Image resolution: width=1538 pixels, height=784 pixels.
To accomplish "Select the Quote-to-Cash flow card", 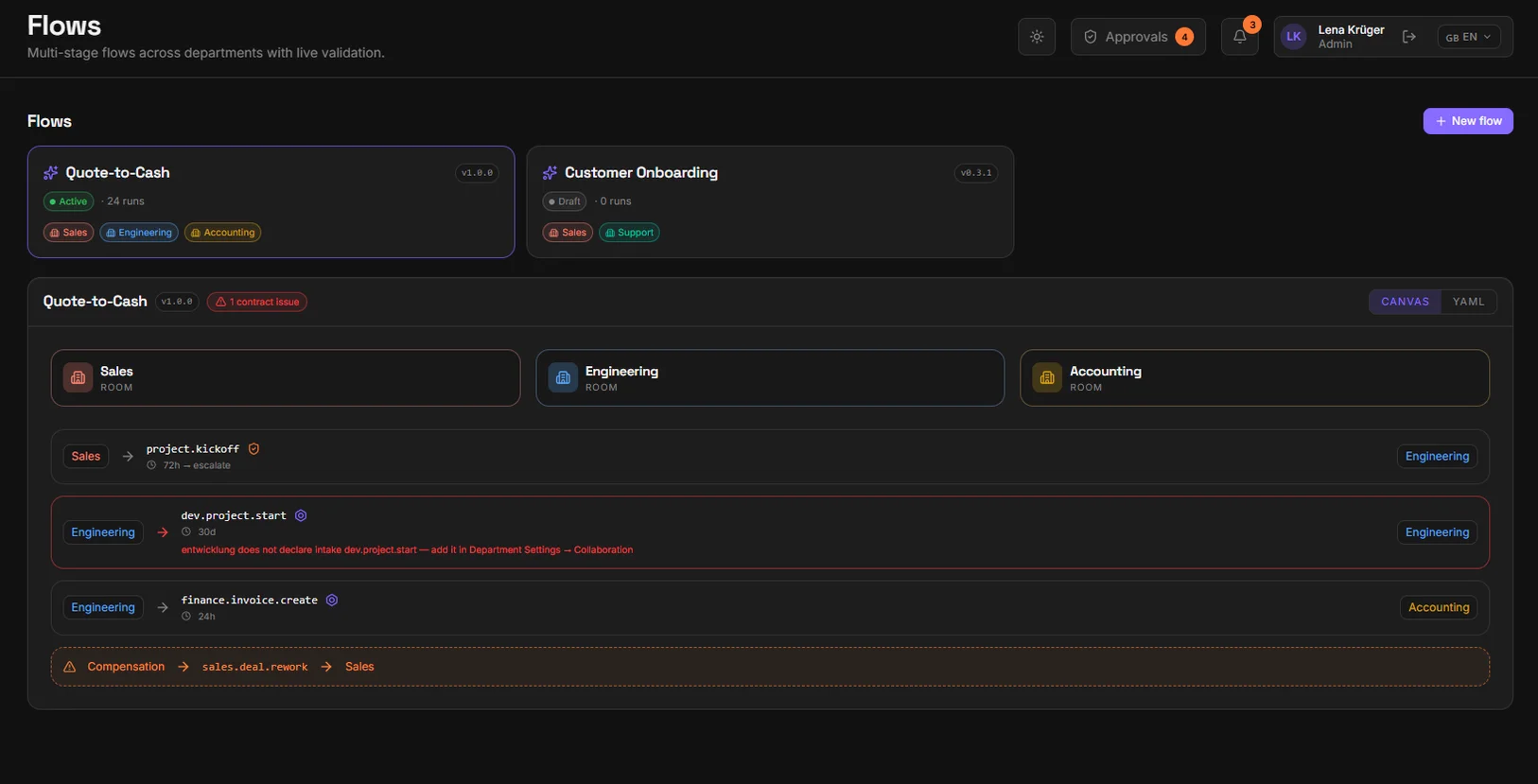I will tap(271, 201).
